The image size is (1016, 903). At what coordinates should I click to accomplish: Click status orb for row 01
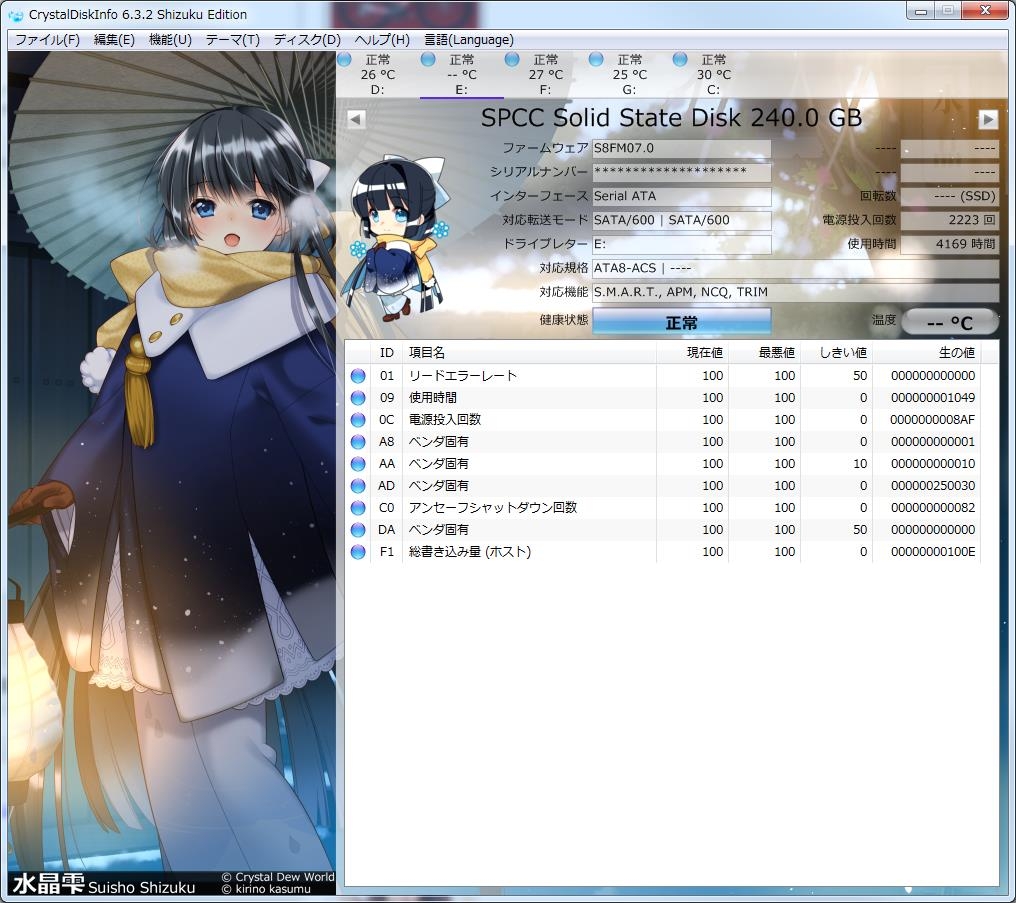point(358,376)
